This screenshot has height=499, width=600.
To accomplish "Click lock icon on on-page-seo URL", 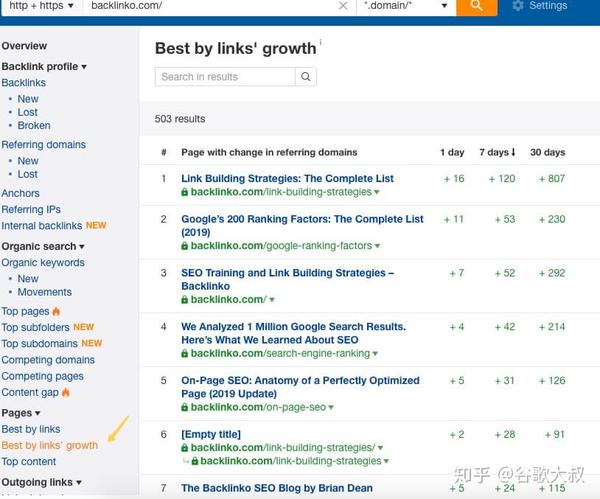I will click(x=184, y=408).
